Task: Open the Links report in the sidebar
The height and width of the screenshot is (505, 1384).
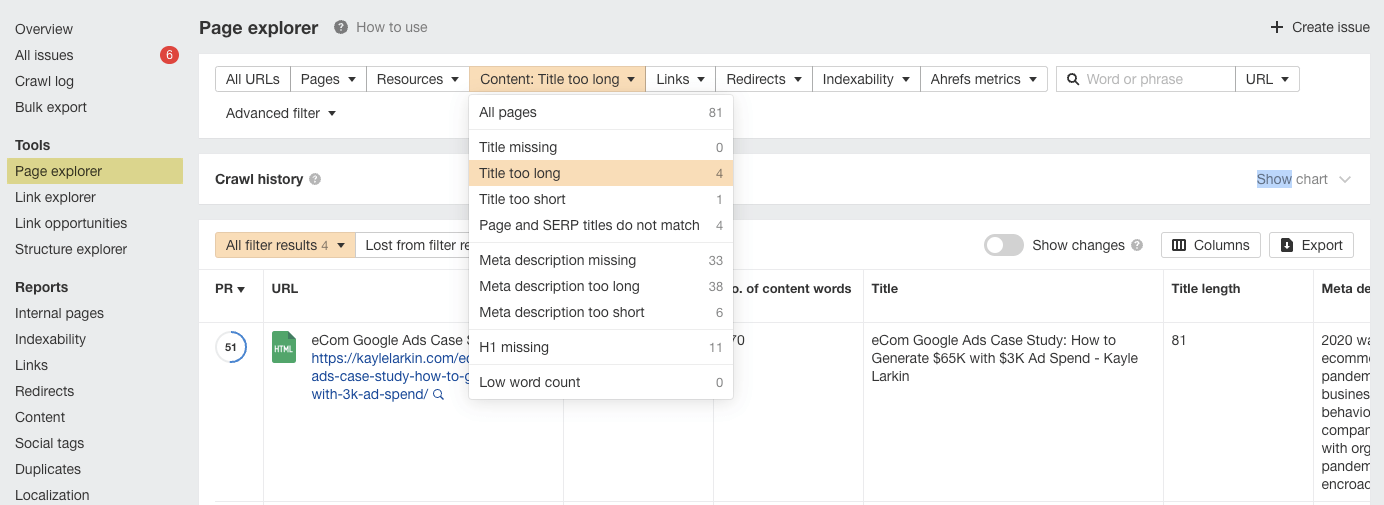Action: (x=31, y=365)
